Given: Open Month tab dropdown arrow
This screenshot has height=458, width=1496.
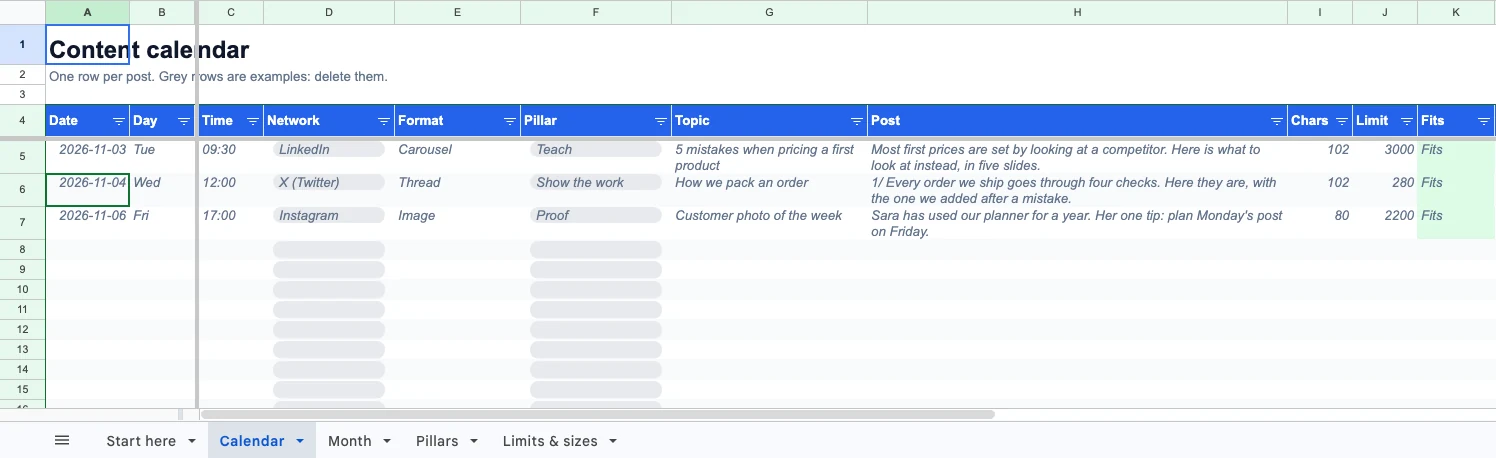Looking at the screenshot, I should click(386, 441).
